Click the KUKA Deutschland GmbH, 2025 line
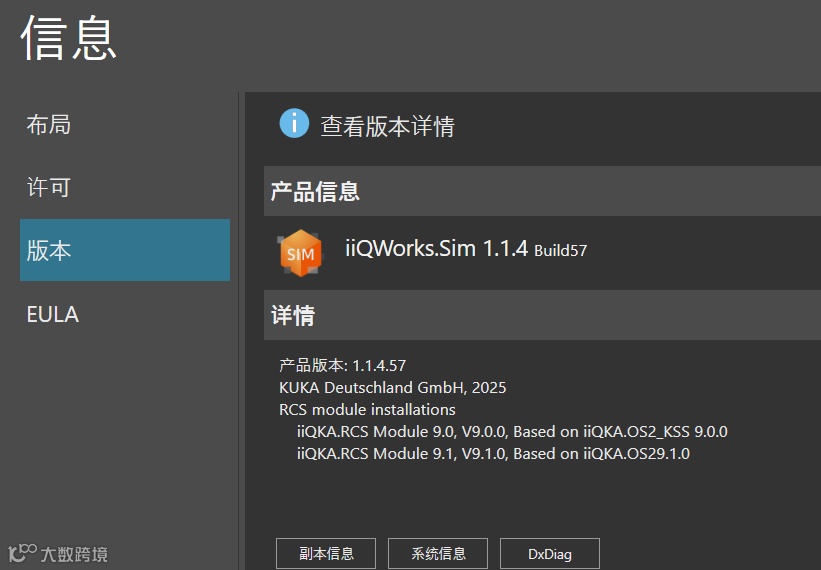821x570 pixels. pyautogui.click(x=393, y=387)
